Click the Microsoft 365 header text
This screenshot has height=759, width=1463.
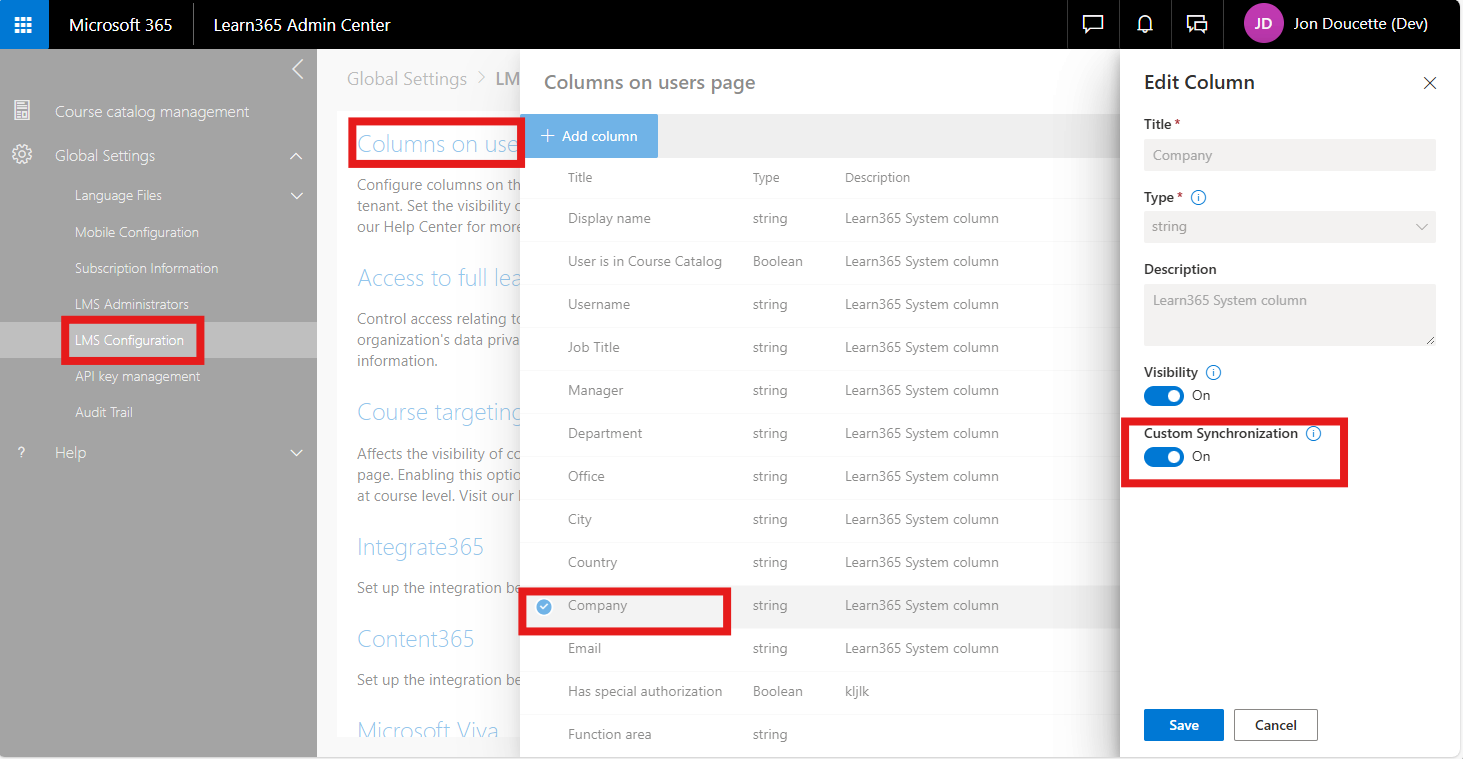pyautogui.click(x=121, y=25)
